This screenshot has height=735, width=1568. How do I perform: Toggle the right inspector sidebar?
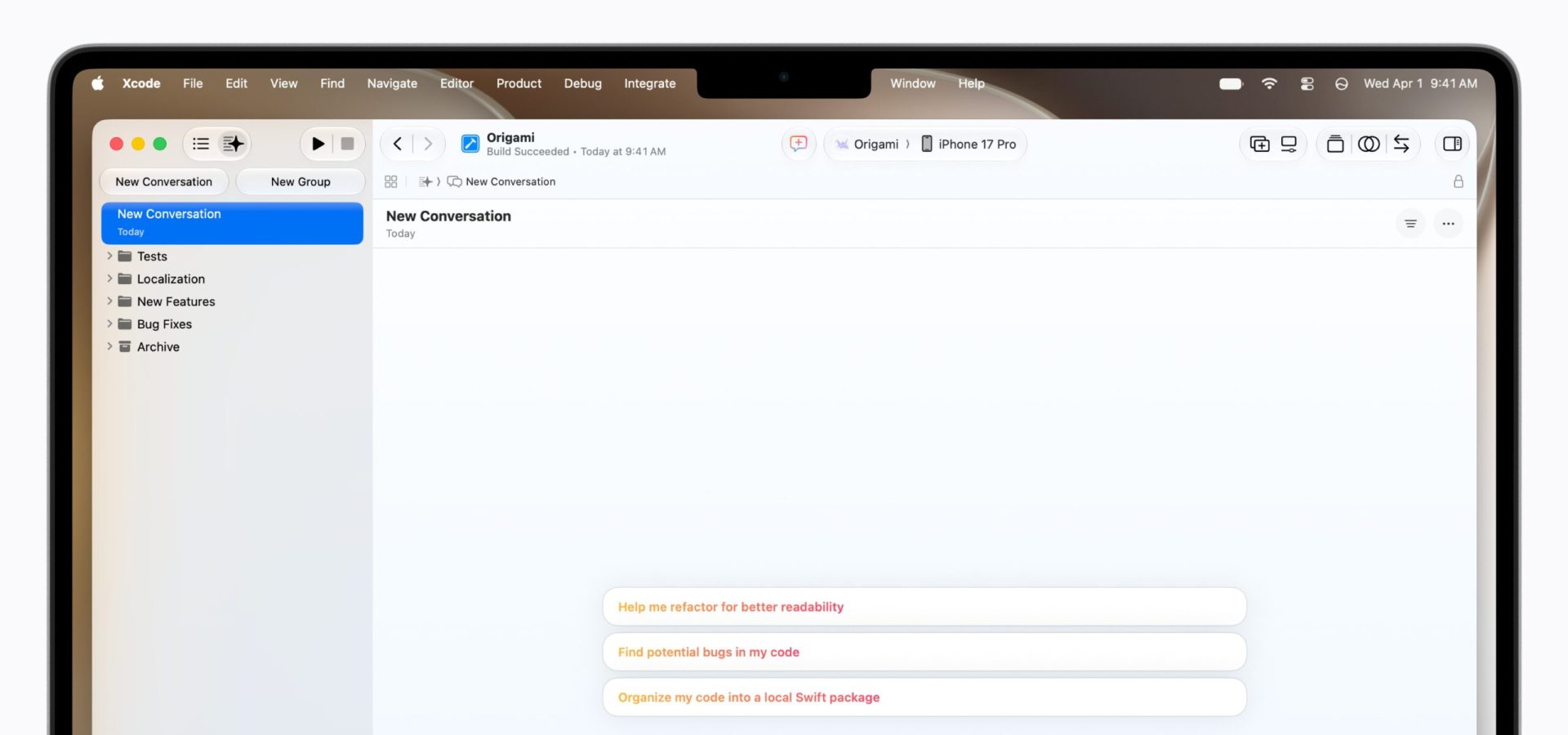point(1452,144)
